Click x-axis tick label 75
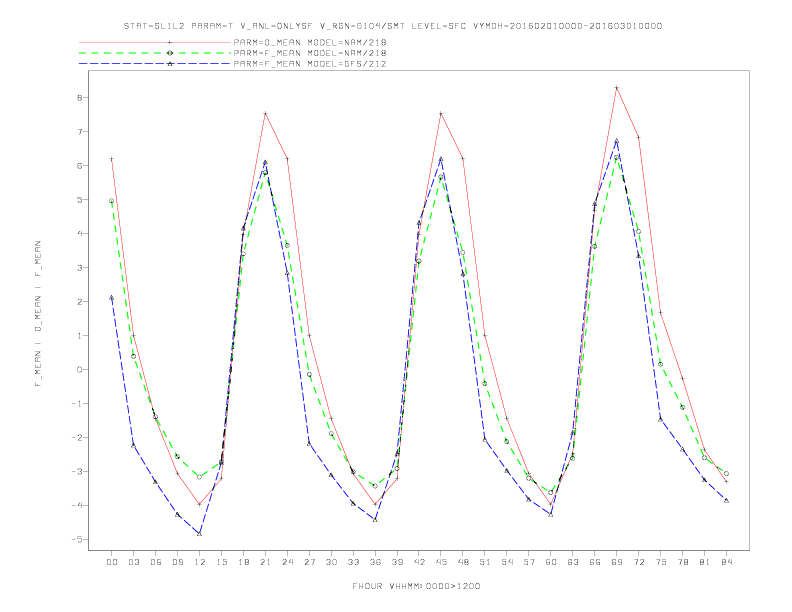 pyautogui.click(x=660, y=562)
